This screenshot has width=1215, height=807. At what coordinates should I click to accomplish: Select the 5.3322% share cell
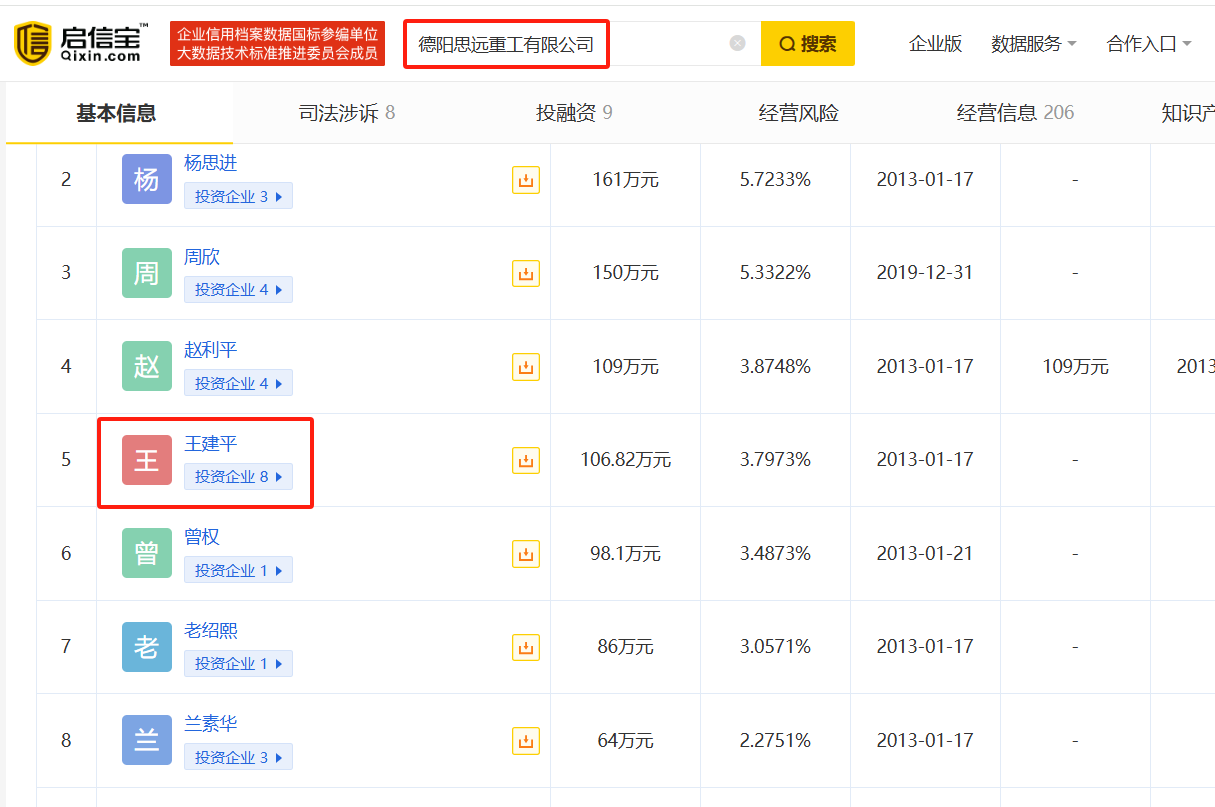click(775, 273)
